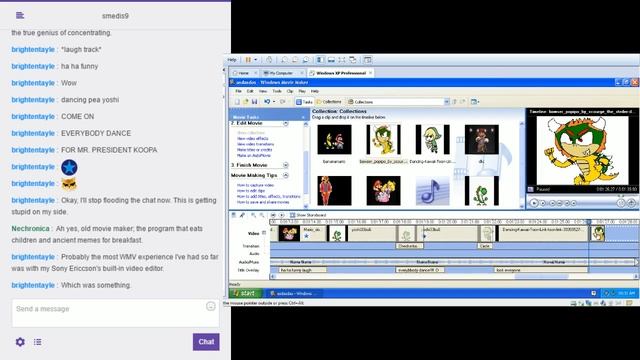The width and height of the screenshot is (640, 360).
Task: Click New Project icon in Movie Maker toolbar
Action: (x=237, y=102)
